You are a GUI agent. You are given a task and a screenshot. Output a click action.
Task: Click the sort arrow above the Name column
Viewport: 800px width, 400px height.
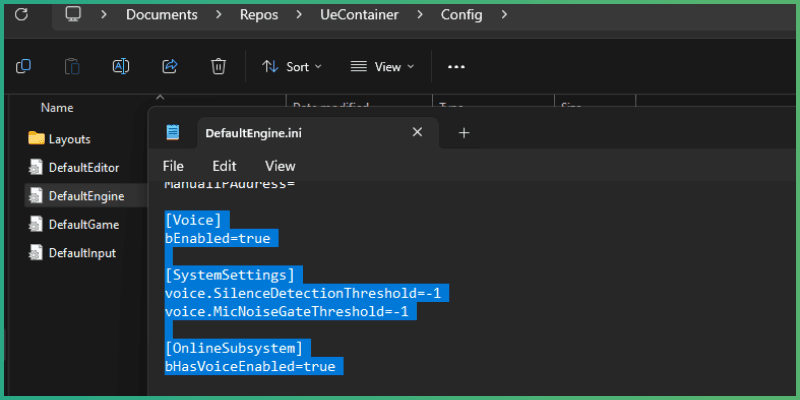click(x=160, y=97)
